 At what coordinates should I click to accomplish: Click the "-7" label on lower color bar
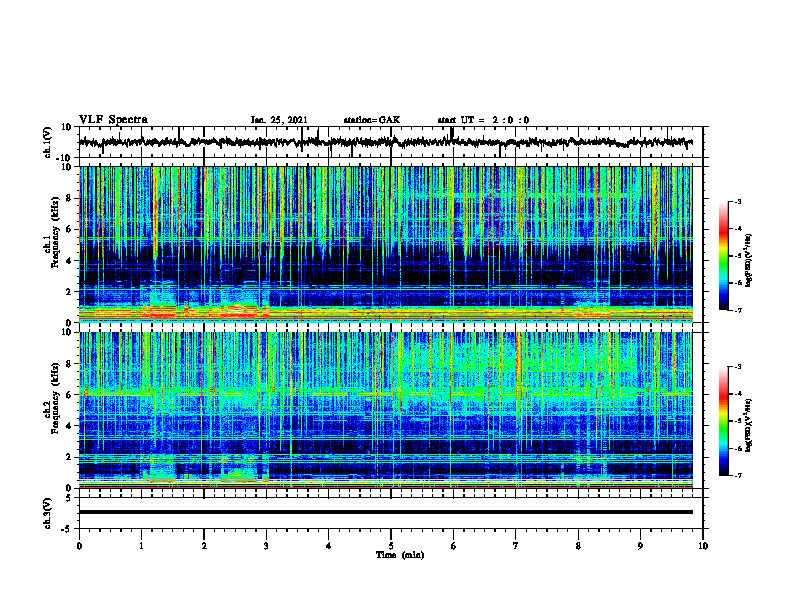coord(737,475)
